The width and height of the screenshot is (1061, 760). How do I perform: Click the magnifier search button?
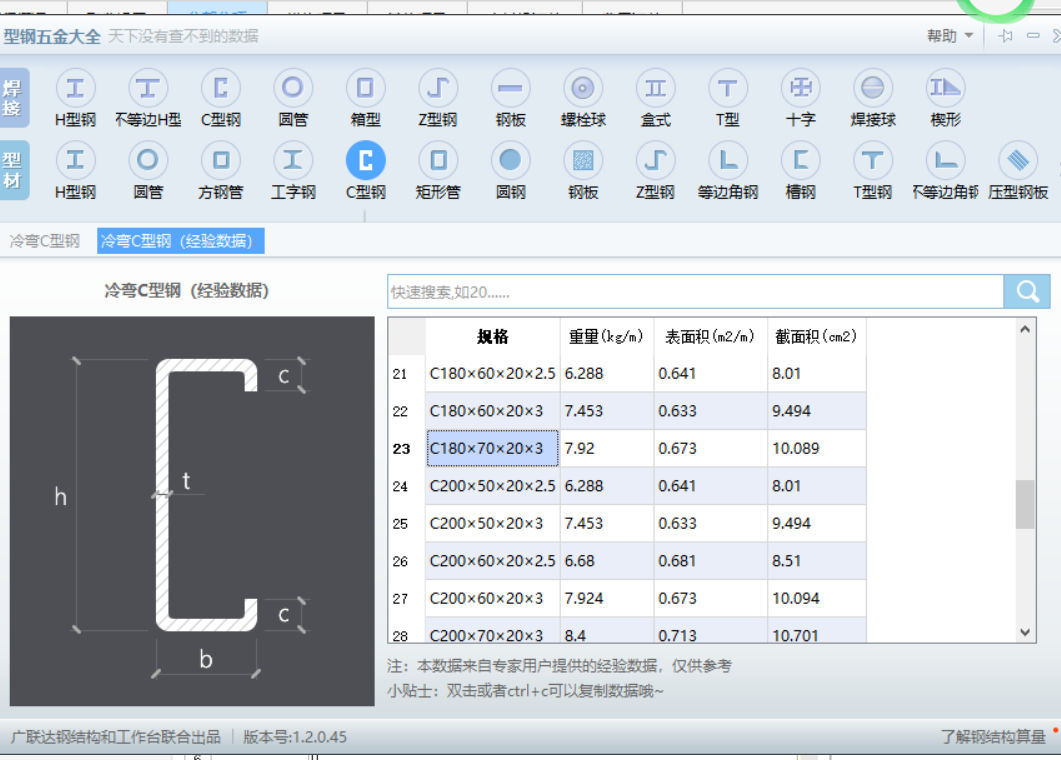pos(1026,292)
